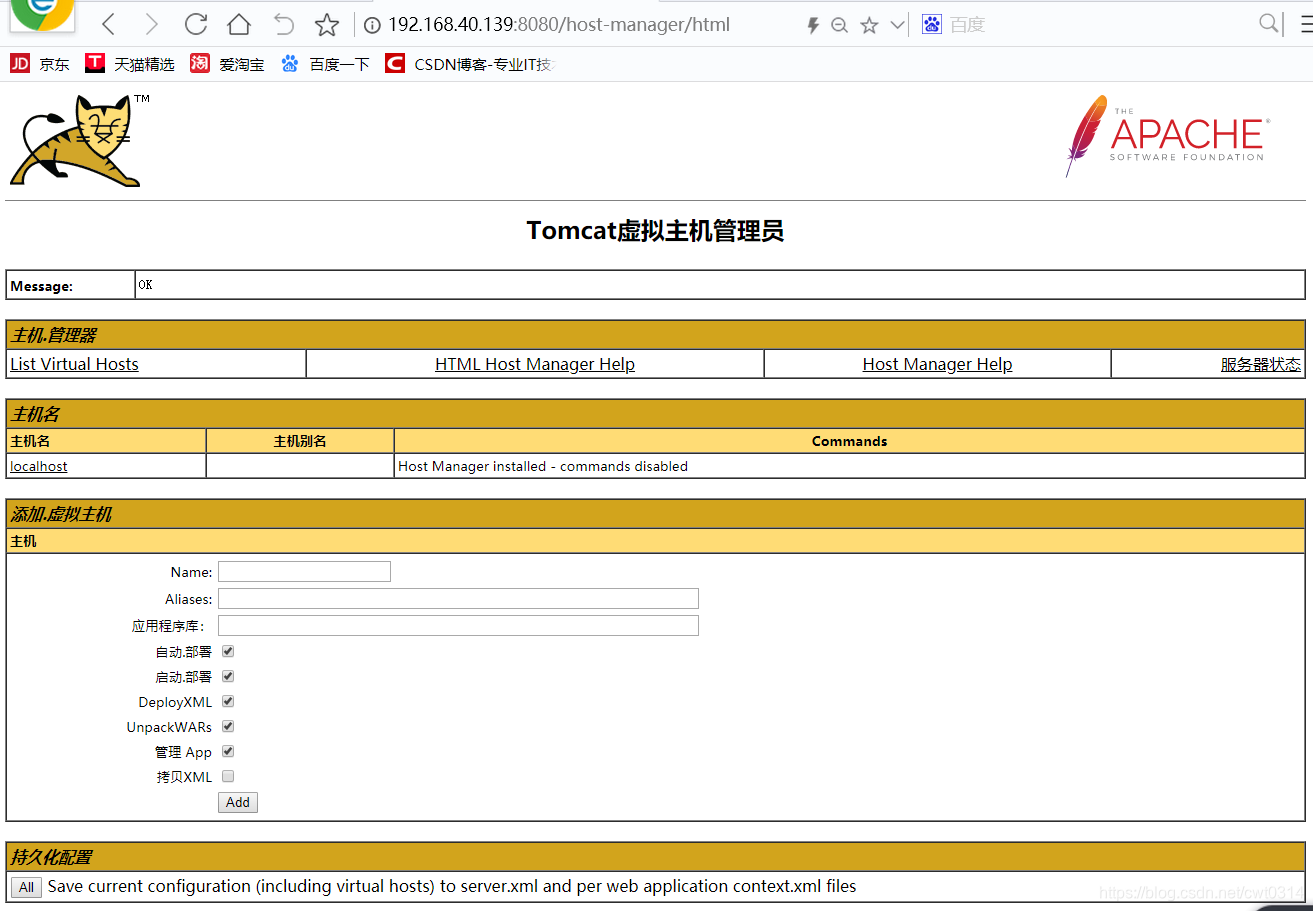Click the localhost host name link
1313x911 pixels.
39,466
